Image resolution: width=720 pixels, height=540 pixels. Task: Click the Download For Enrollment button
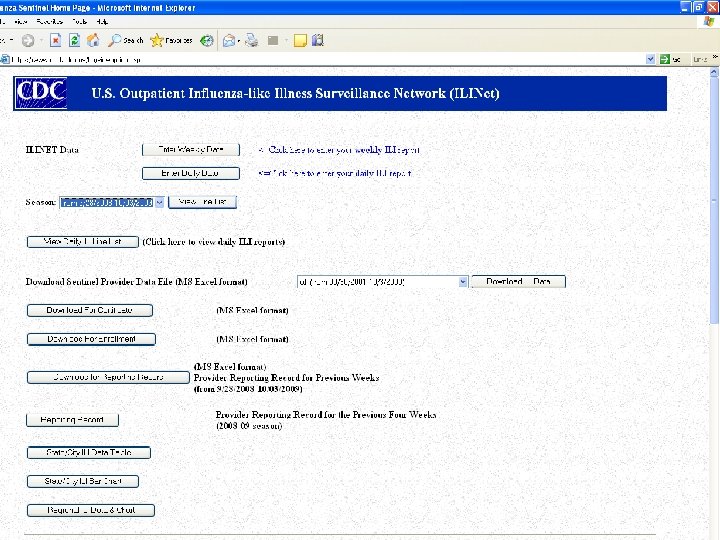(x=91, y=339)
